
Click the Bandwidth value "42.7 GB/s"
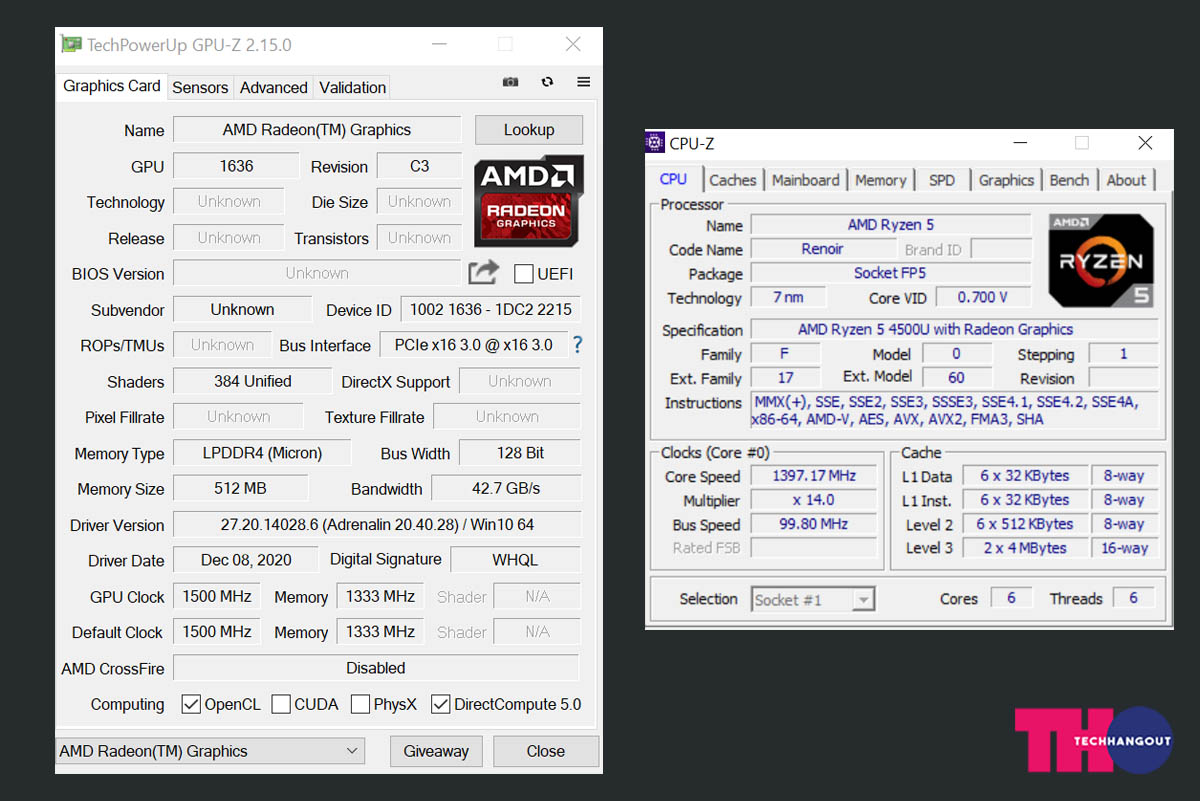(x=506, y=489)
